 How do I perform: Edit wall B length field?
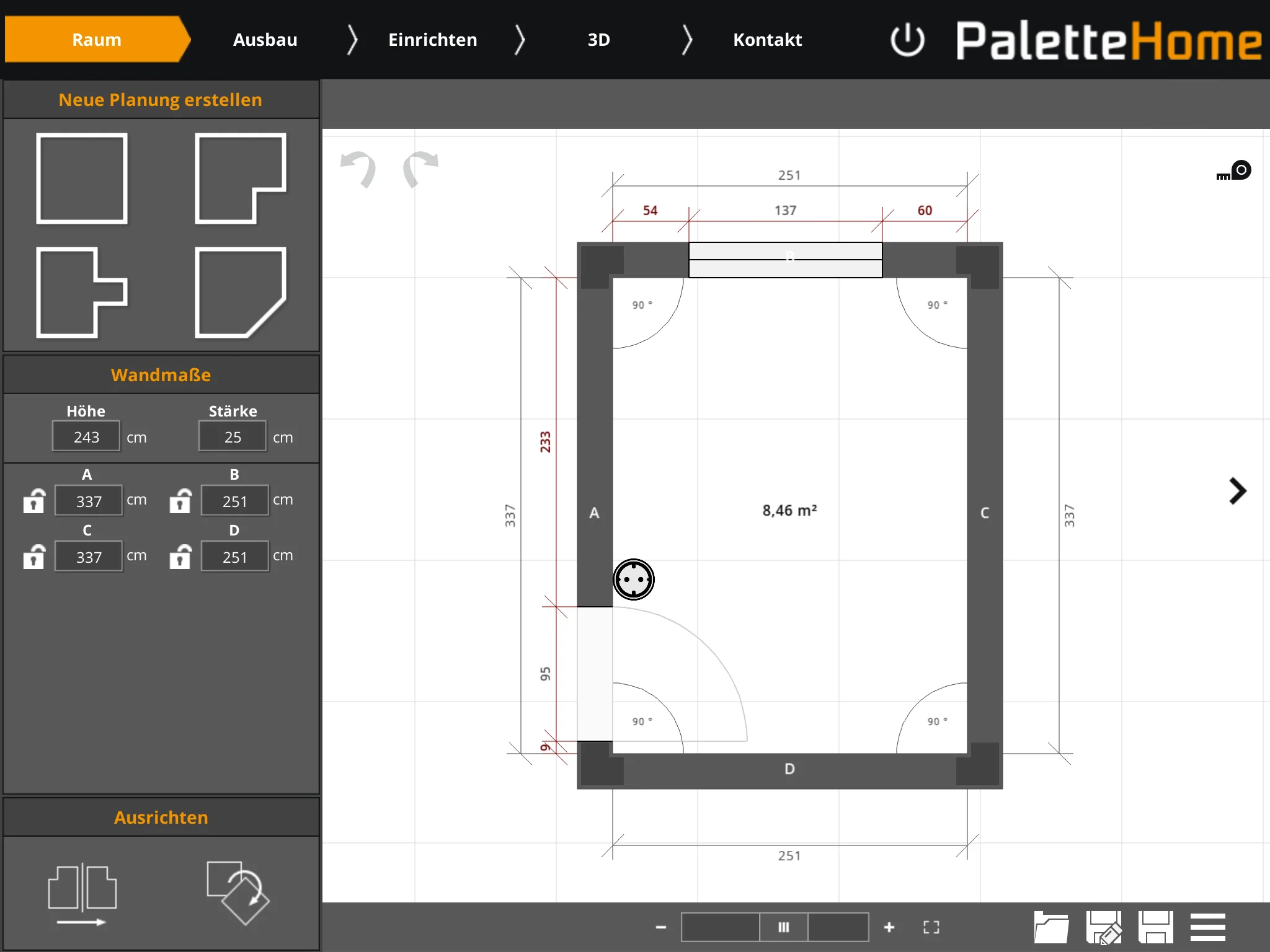[x=235, y=501]
